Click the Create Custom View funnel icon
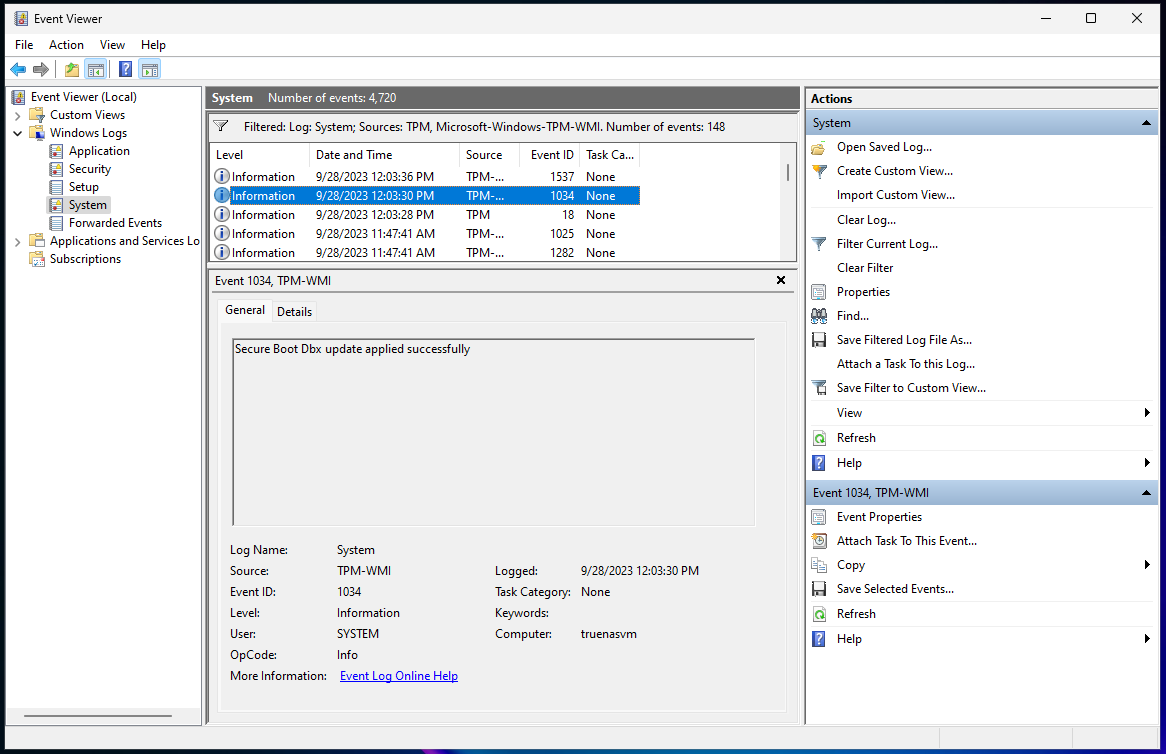This screenshot has height=754, width=1166. pos(819,171)
